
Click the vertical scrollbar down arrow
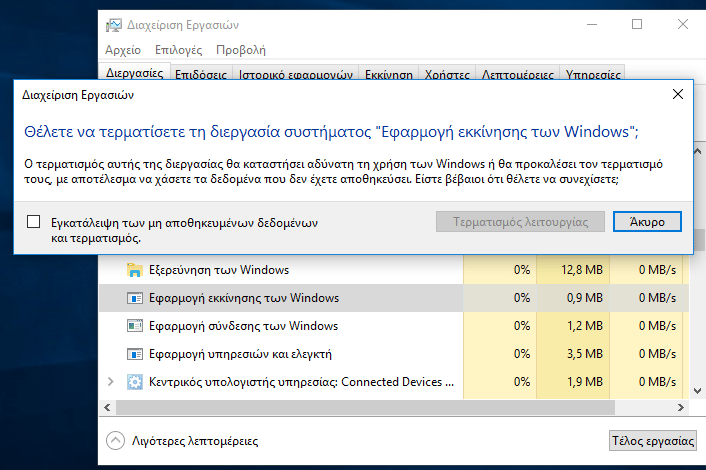pos(697,391)
